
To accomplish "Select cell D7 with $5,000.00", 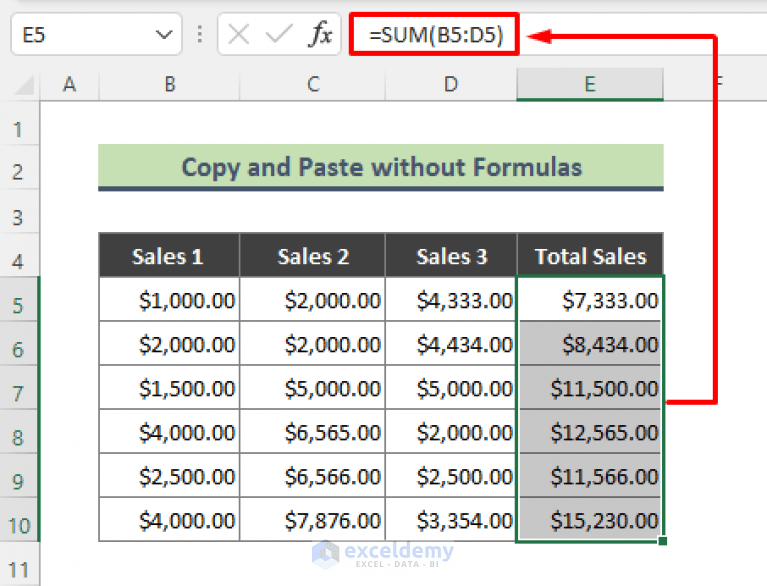I will 451,387.
